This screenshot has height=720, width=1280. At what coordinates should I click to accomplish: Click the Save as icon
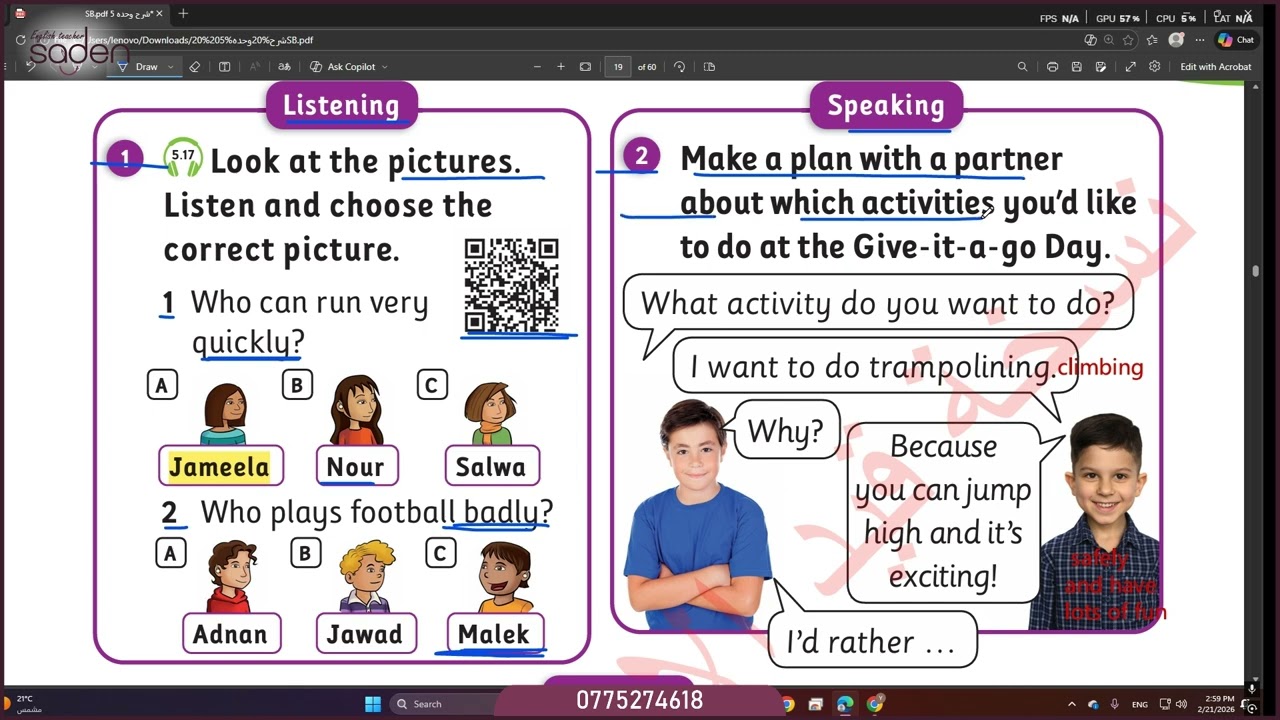click(x=1101, y=67)
